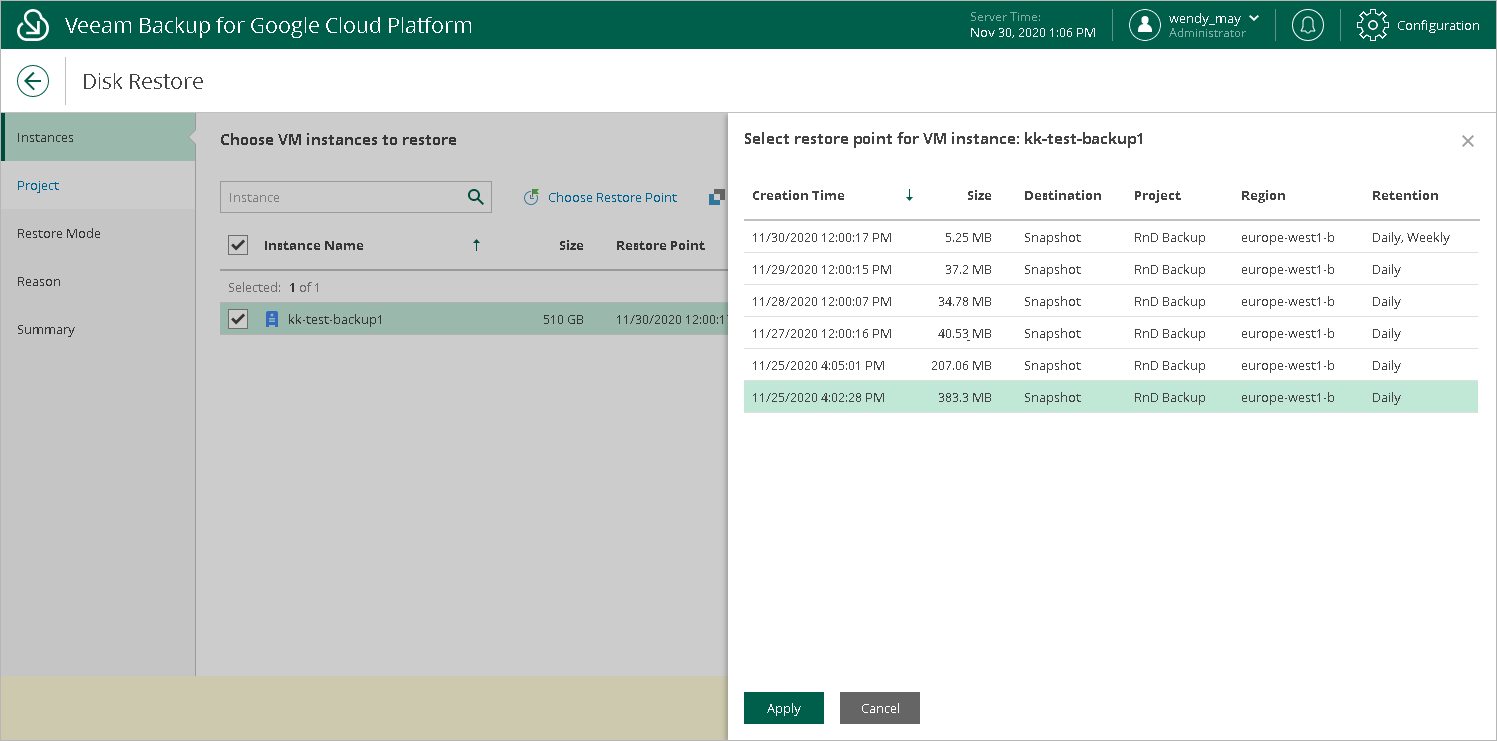Click the Selected: 1 of 1 text
Image resolution: width=1497 pixels, height=741 pixels.
coord(274,287)
